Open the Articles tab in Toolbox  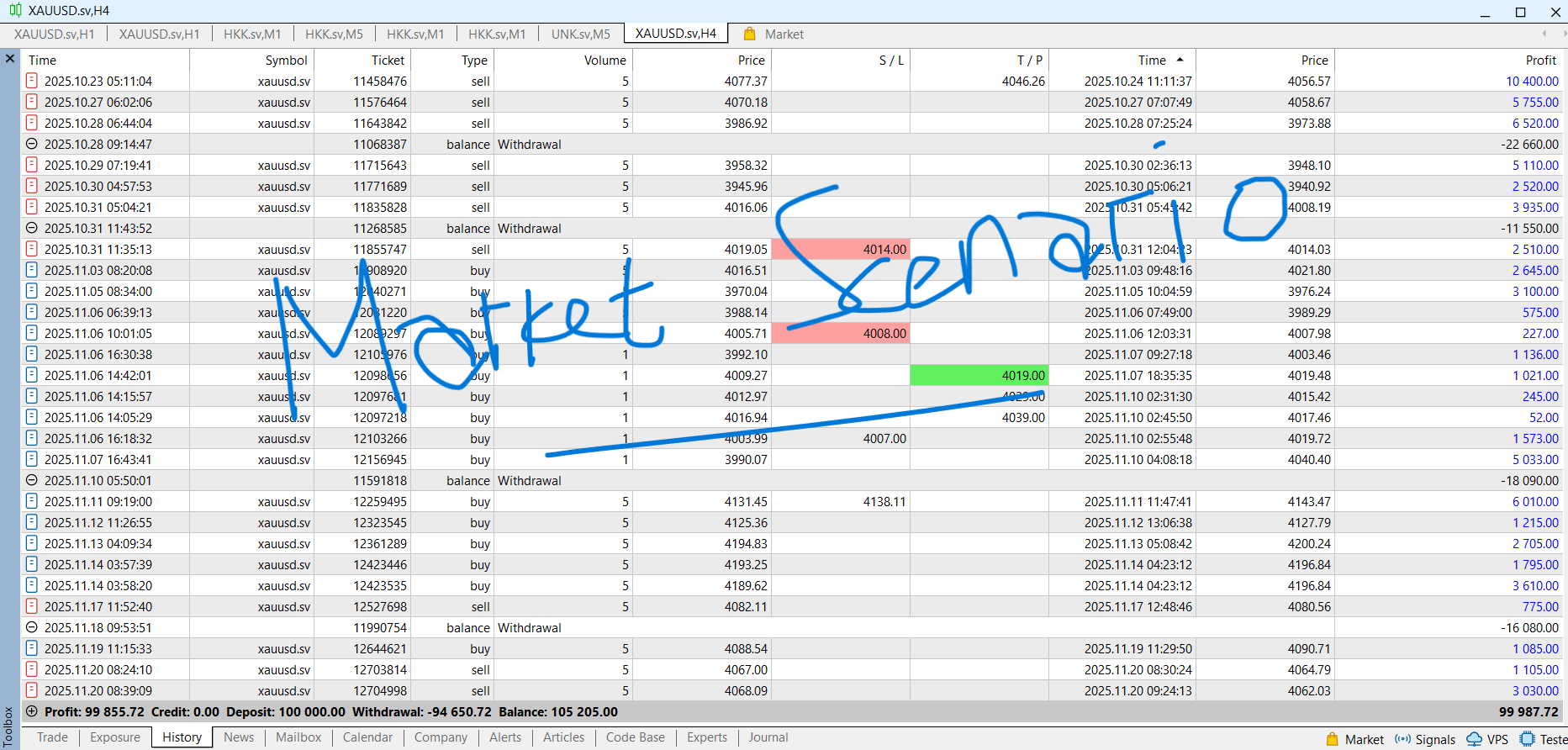tap(563, 737)
